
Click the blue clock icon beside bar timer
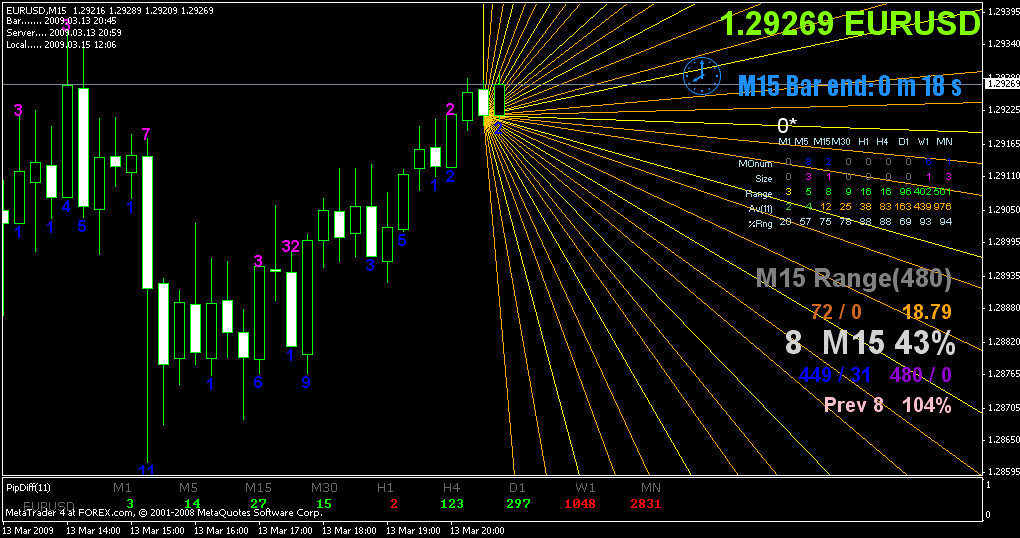702,76
